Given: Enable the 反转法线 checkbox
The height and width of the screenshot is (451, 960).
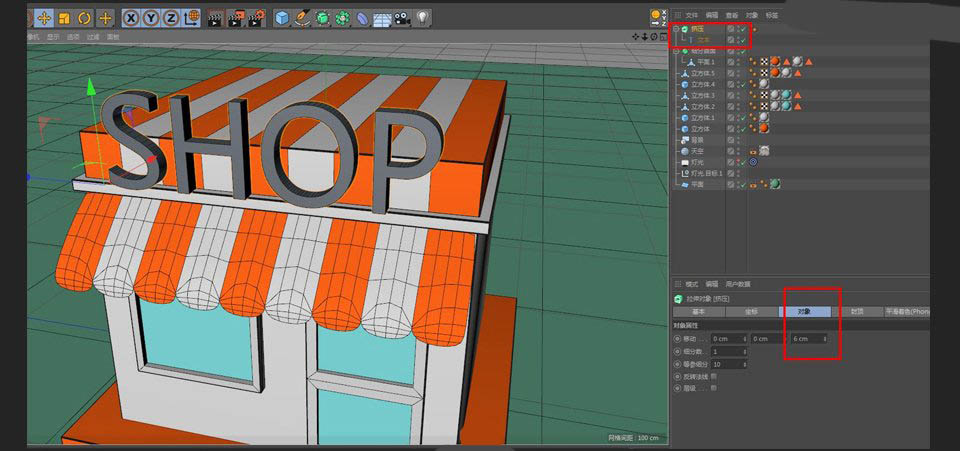Looking at the screenshot, I should tap(712, 376).
